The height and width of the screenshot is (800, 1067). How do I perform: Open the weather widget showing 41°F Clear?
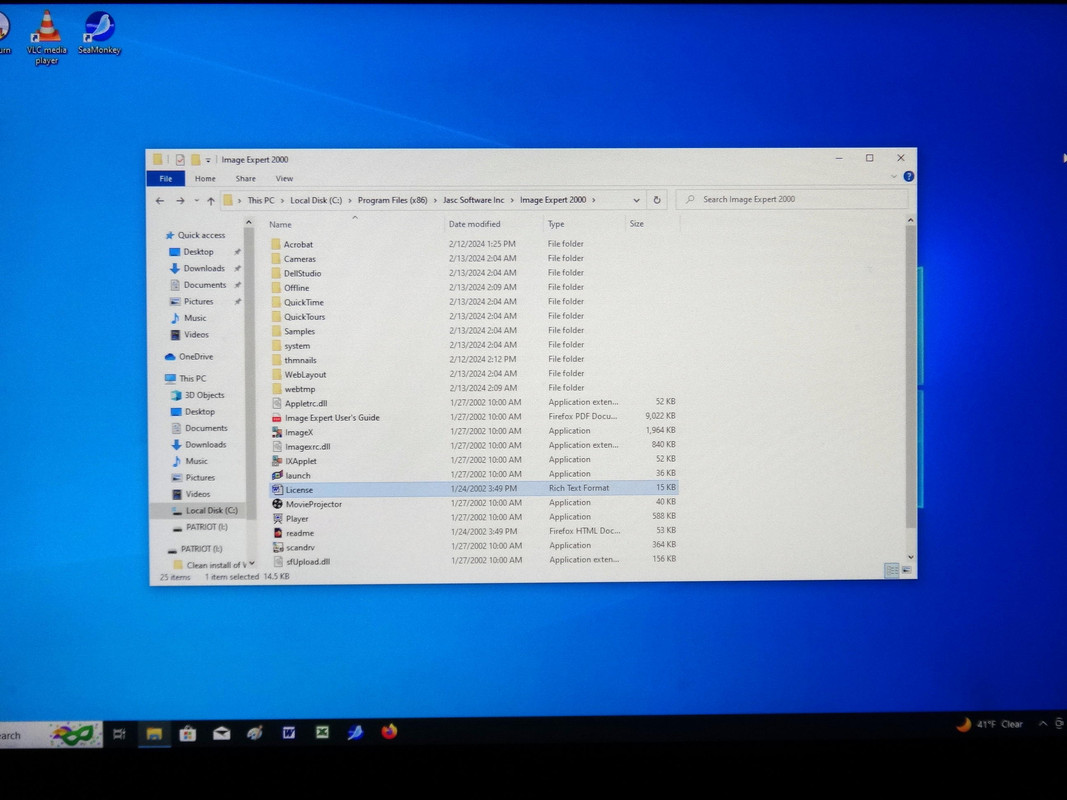(x=990, y=724)
